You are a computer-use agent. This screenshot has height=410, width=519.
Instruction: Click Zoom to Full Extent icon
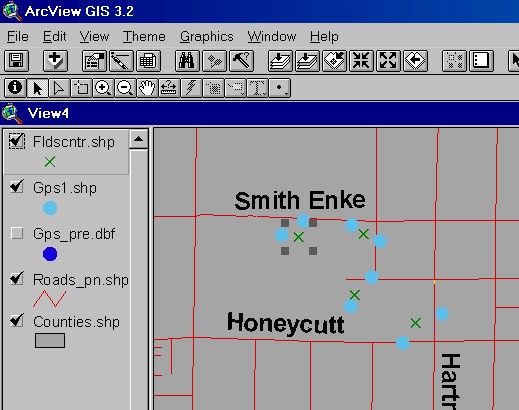(x=280, y=61)
